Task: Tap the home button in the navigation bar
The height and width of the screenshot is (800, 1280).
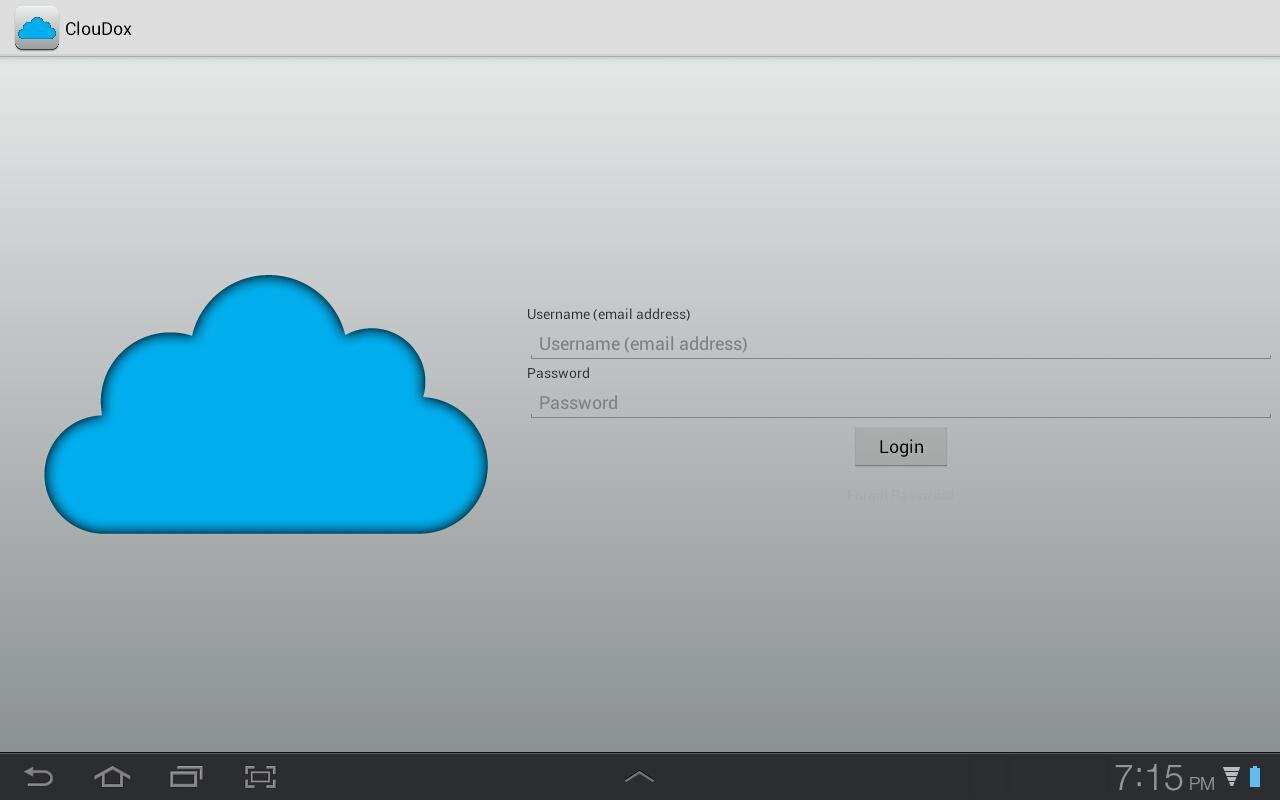Action: [111, 777]
